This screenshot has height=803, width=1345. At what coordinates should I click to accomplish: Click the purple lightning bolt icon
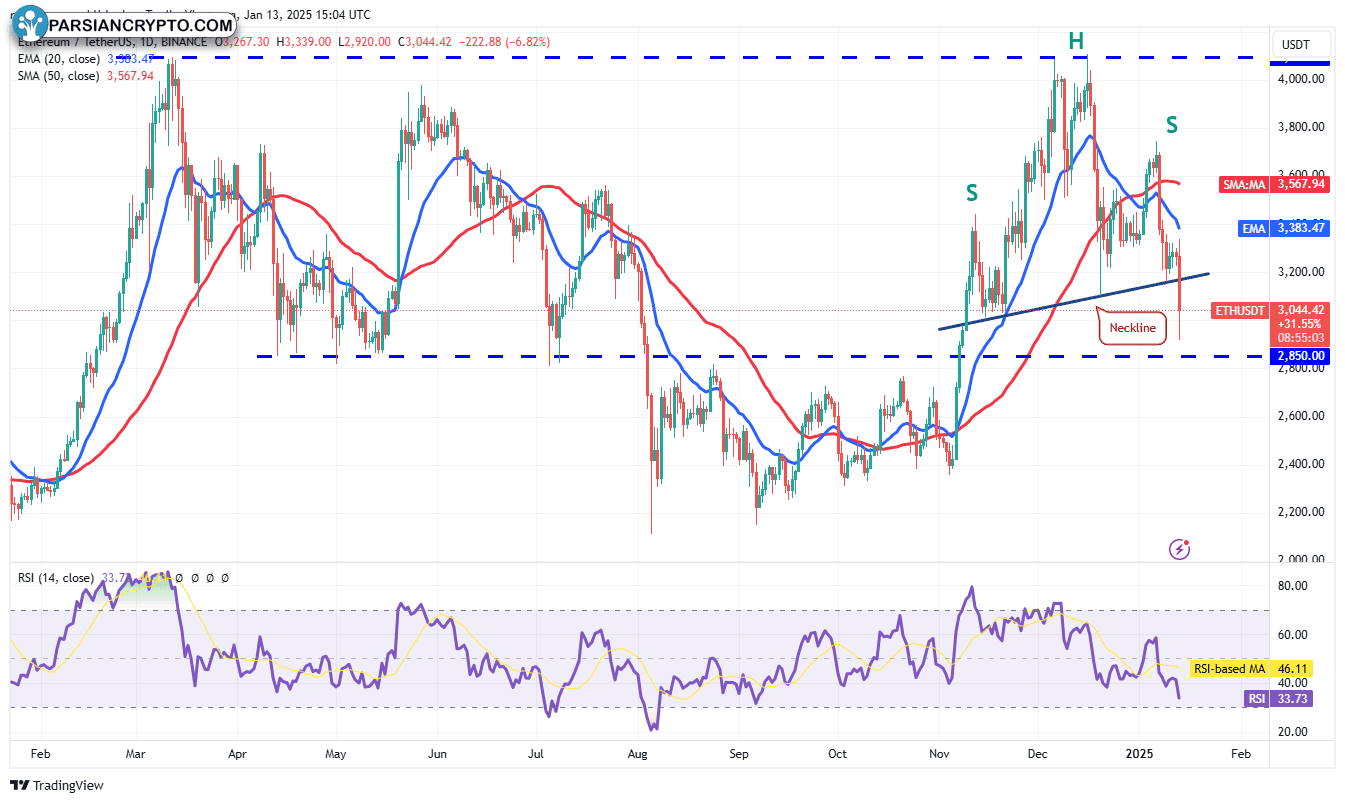click(1180, 548)
